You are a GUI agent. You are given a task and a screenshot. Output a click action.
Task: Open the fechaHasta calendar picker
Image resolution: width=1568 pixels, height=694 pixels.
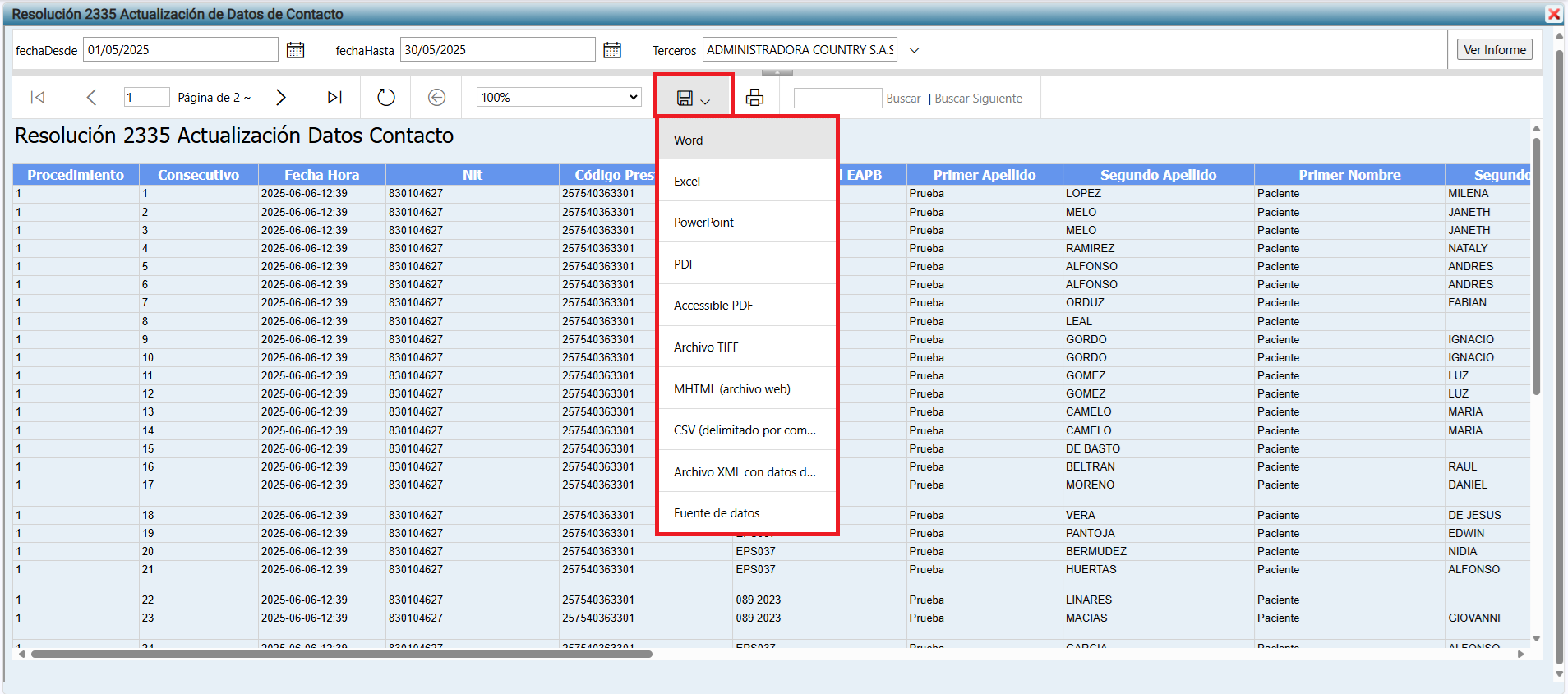pos(612,50)
